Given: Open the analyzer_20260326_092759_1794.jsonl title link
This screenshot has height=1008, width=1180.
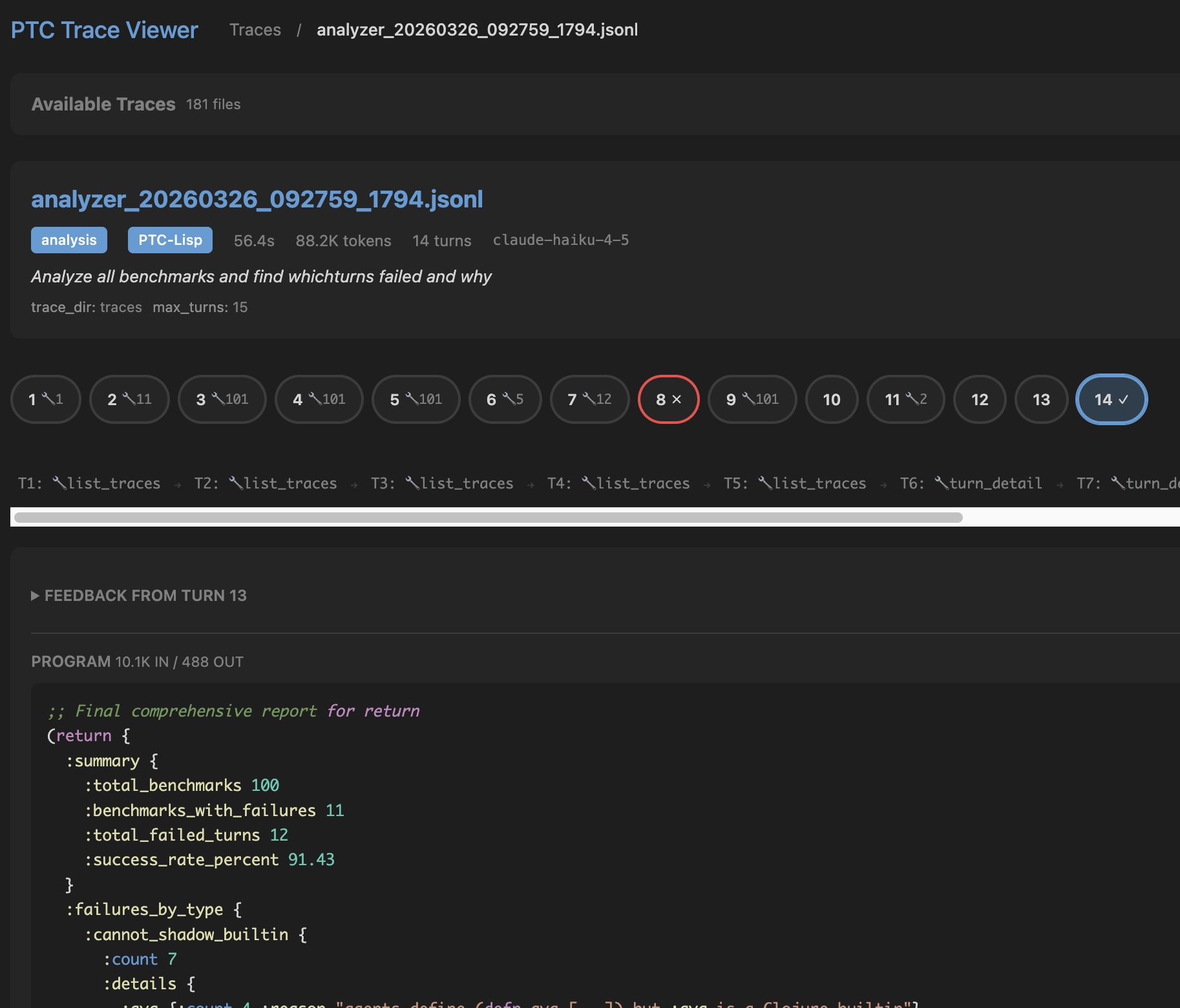Looking at the screenshot, I should (x=257, y=200).
